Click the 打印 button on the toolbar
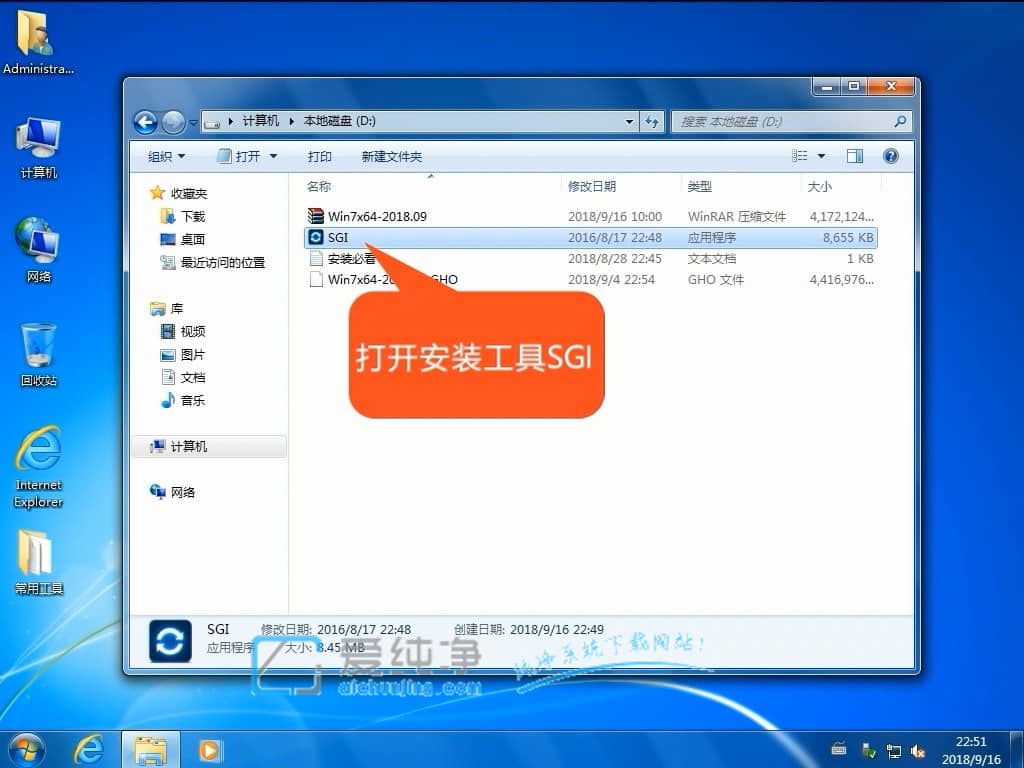 coord(321,156)
